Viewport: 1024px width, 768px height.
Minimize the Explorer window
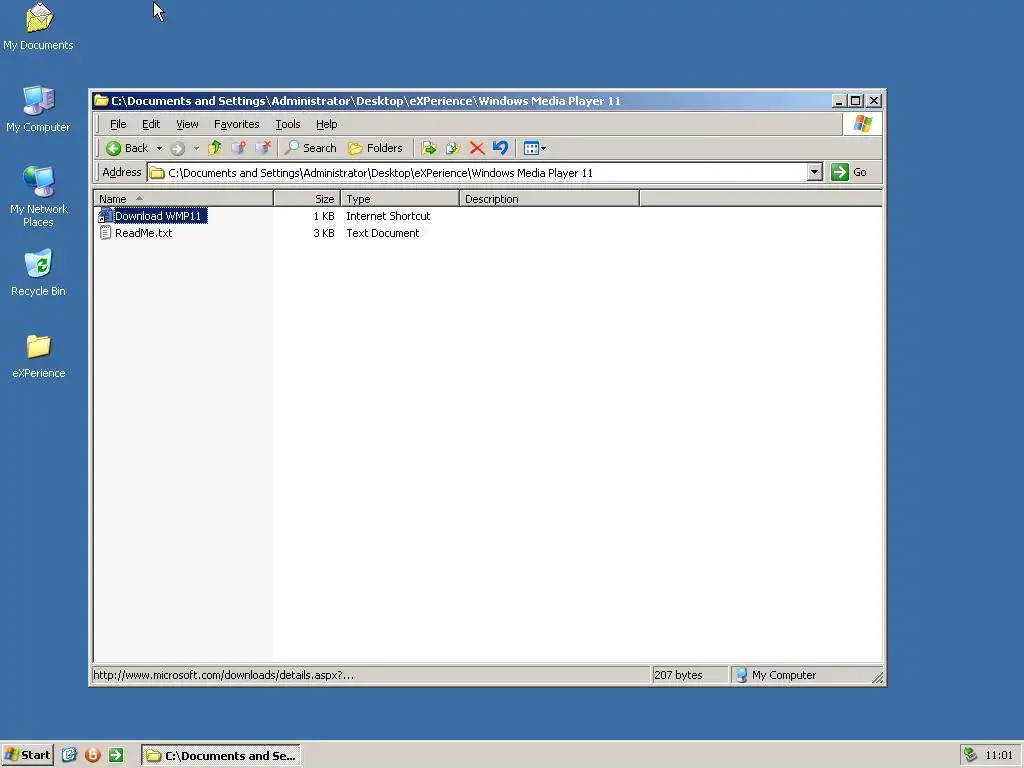pyautogui.click(x=840, y=101)
